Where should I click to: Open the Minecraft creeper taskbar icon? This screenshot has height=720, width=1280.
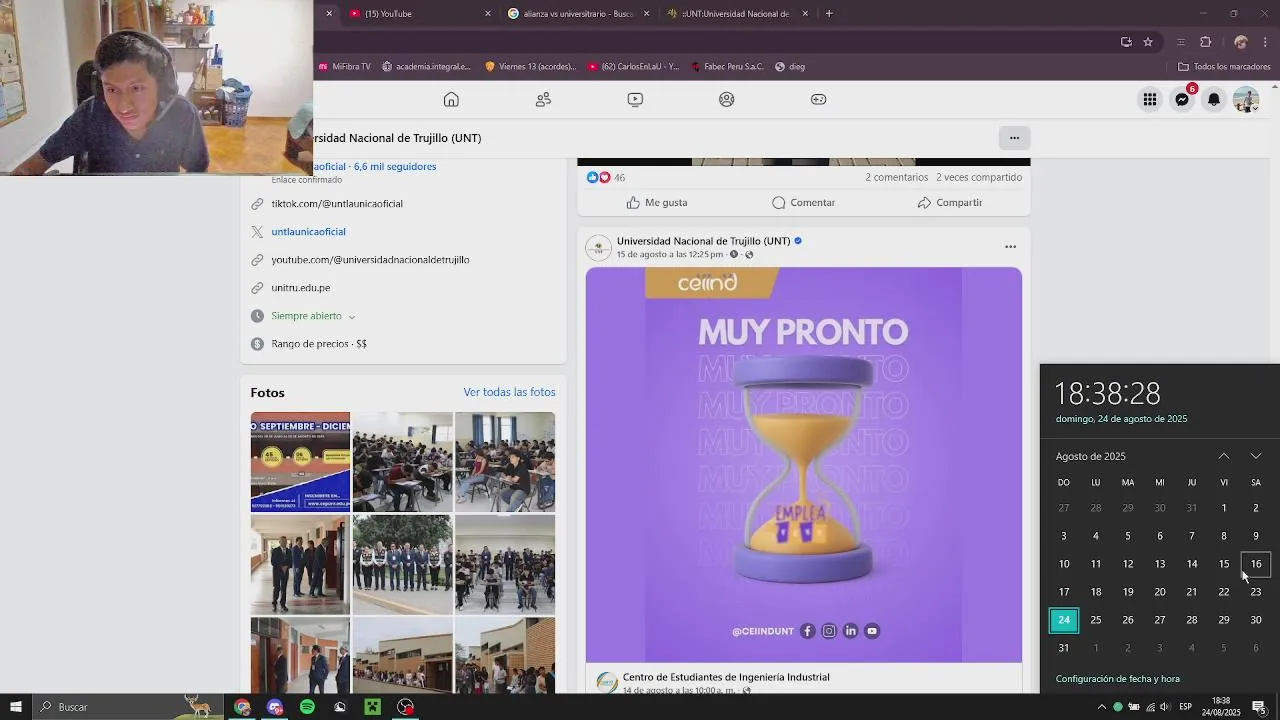point(372,707)
